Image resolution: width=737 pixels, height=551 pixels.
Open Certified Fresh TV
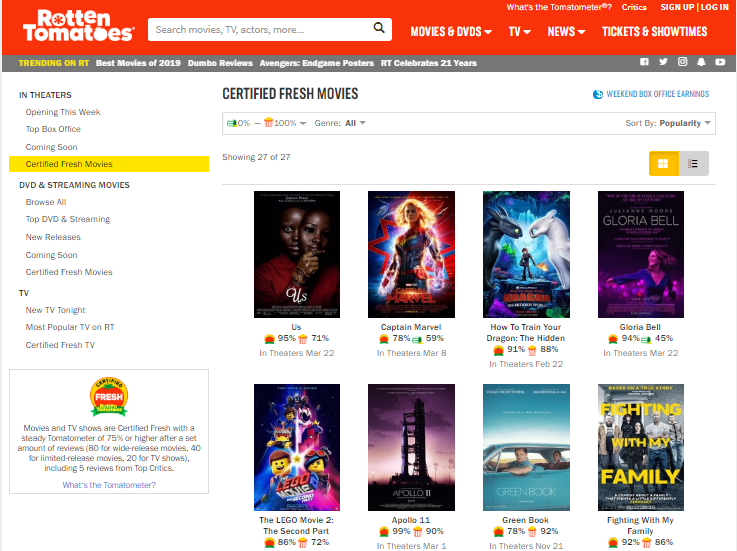coord(60,345)
